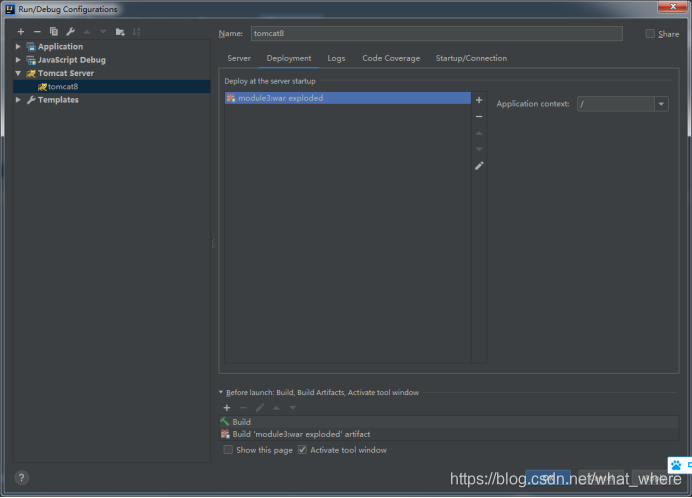Select Build 'module3:war exploded' artifact task
692x498 pixels.
[449, 434]
